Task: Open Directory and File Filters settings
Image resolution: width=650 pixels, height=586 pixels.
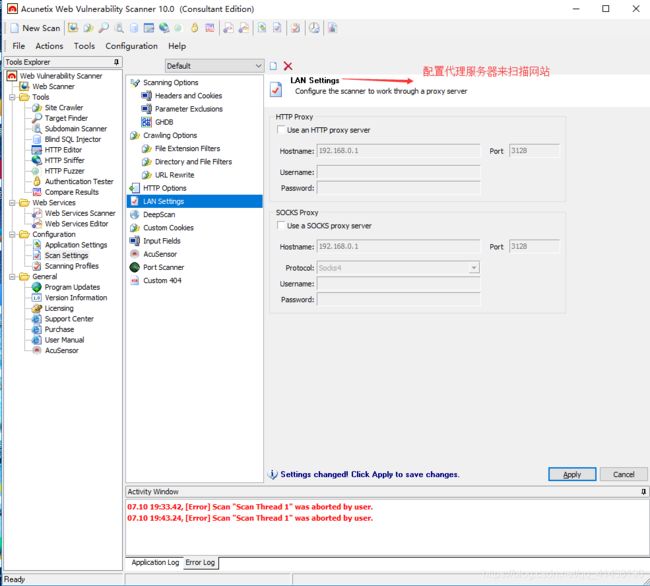Action: click(x=193, y=162)
